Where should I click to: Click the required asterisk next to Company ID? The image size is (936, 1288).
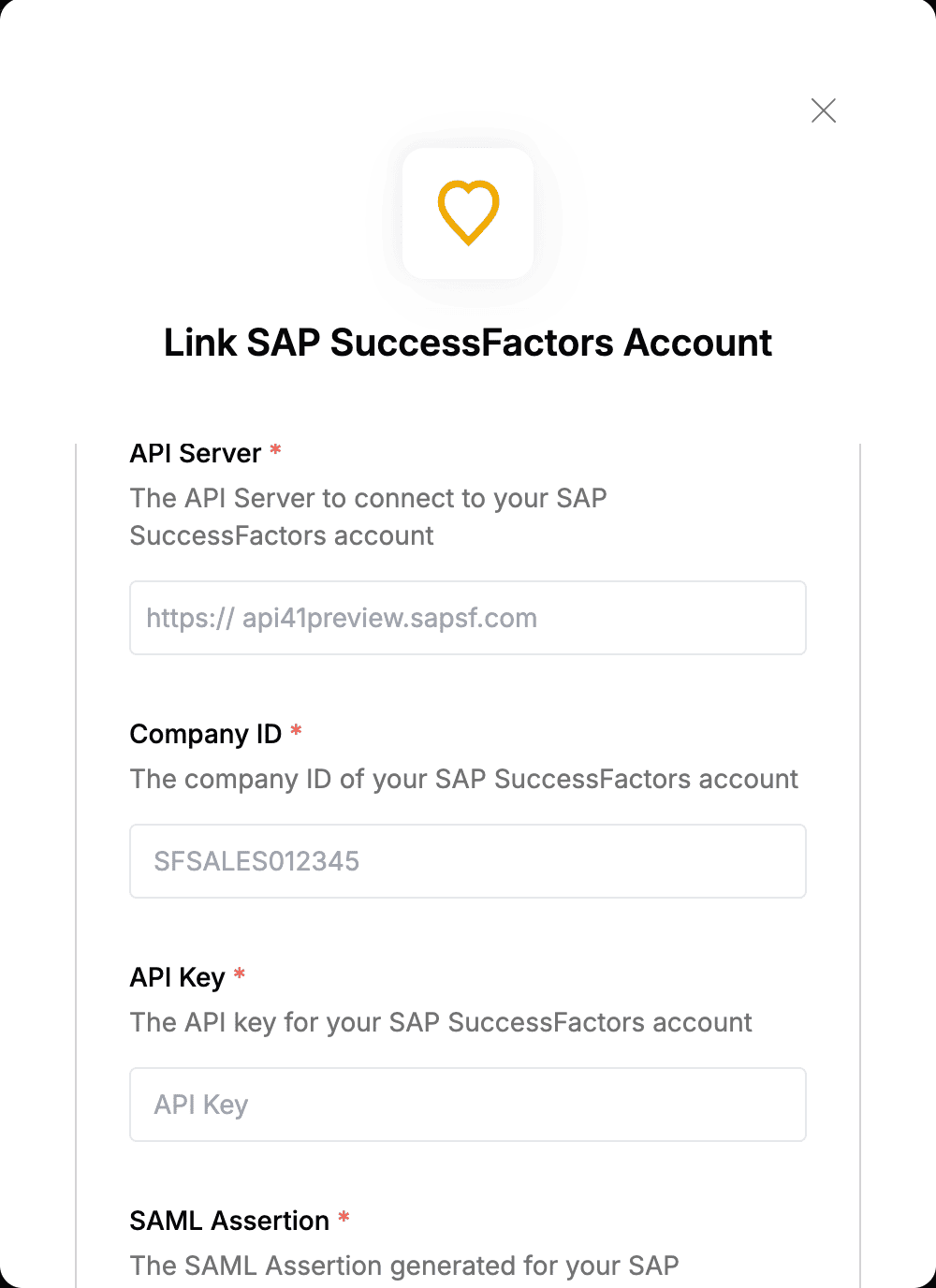296,730
